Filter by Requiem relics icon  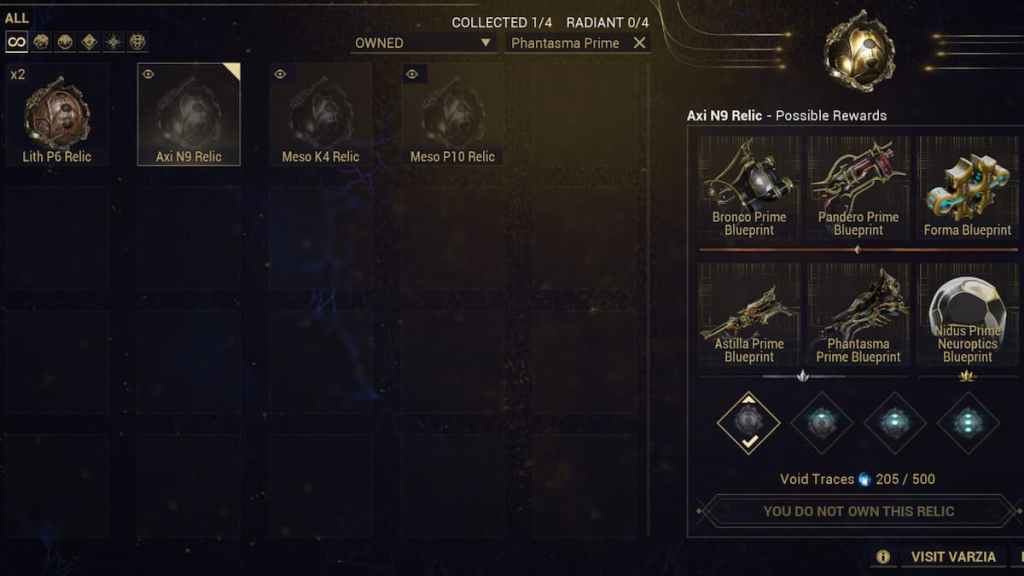click(x=137, y=42)
